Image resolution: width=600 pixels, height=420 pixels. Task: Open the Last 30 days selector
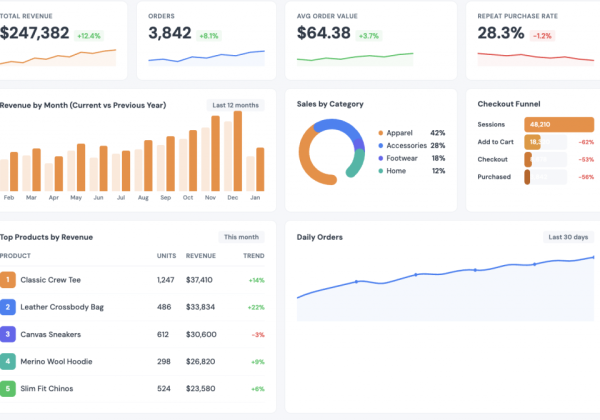pyautogui.click(x=568, y=237)
